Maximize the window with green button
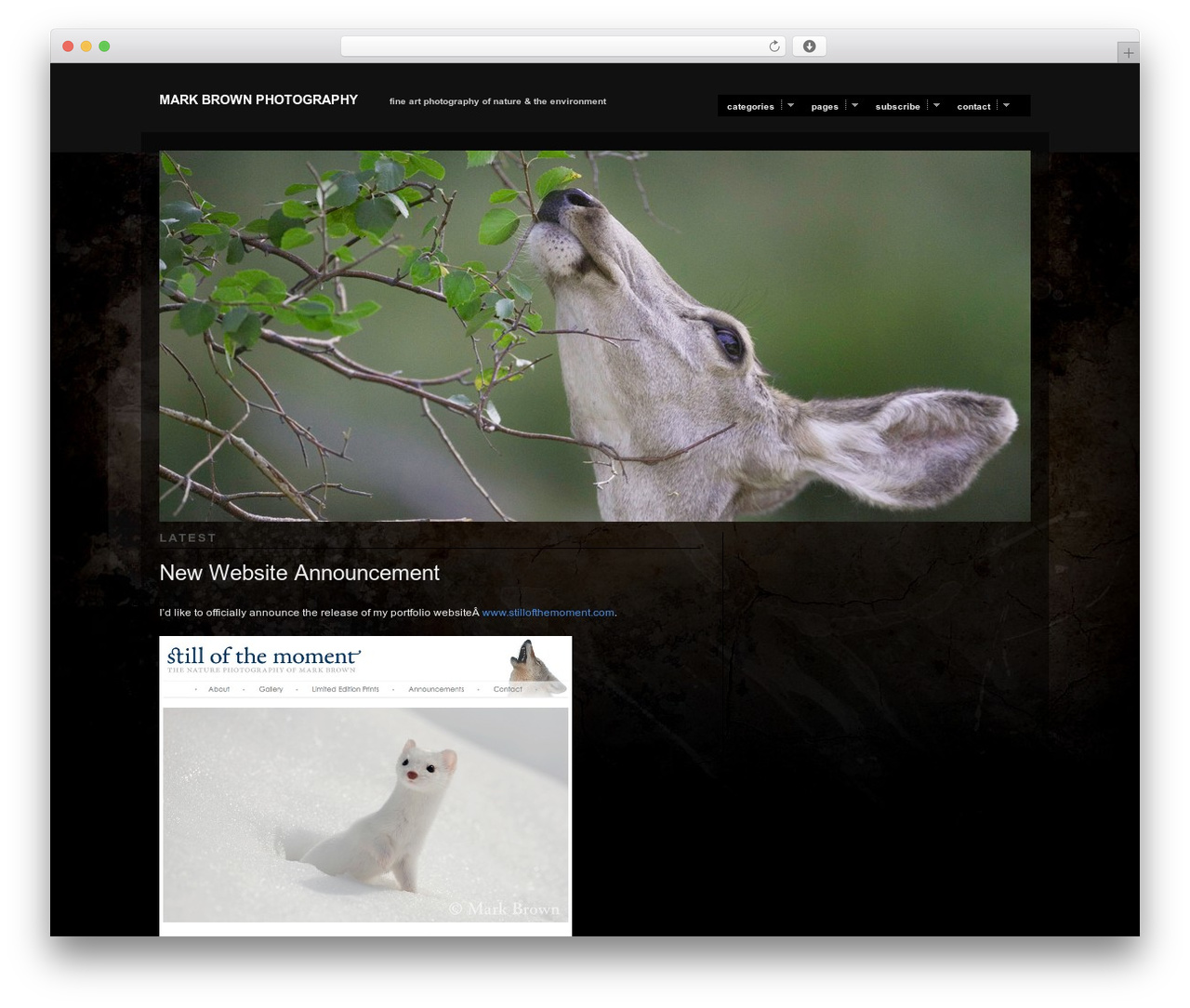 pyautogui.click(x=104, y=46)
